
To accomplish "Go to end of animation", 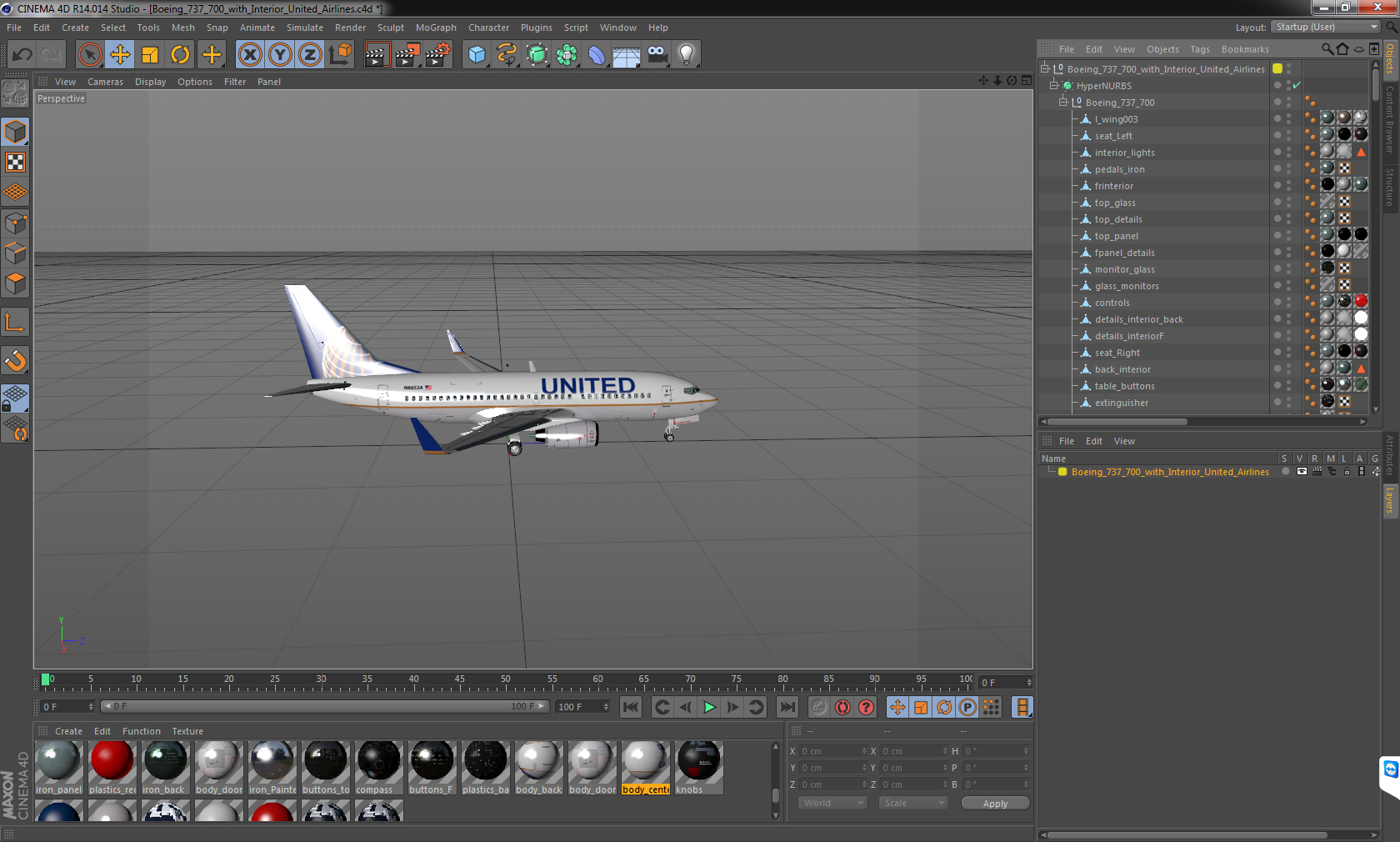I will [x=787, y=707].
